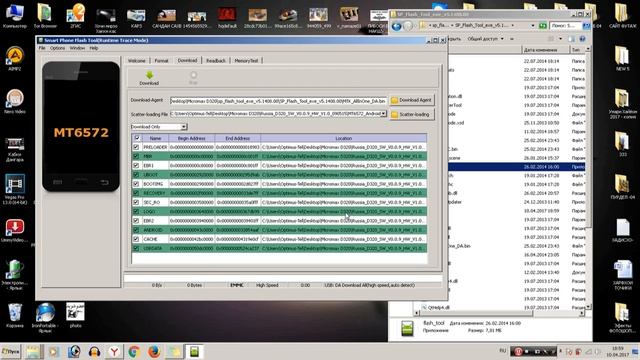Click the Download Agent folder button
Image resolution: width=640 pixels, height=360 pixels.
411,100
